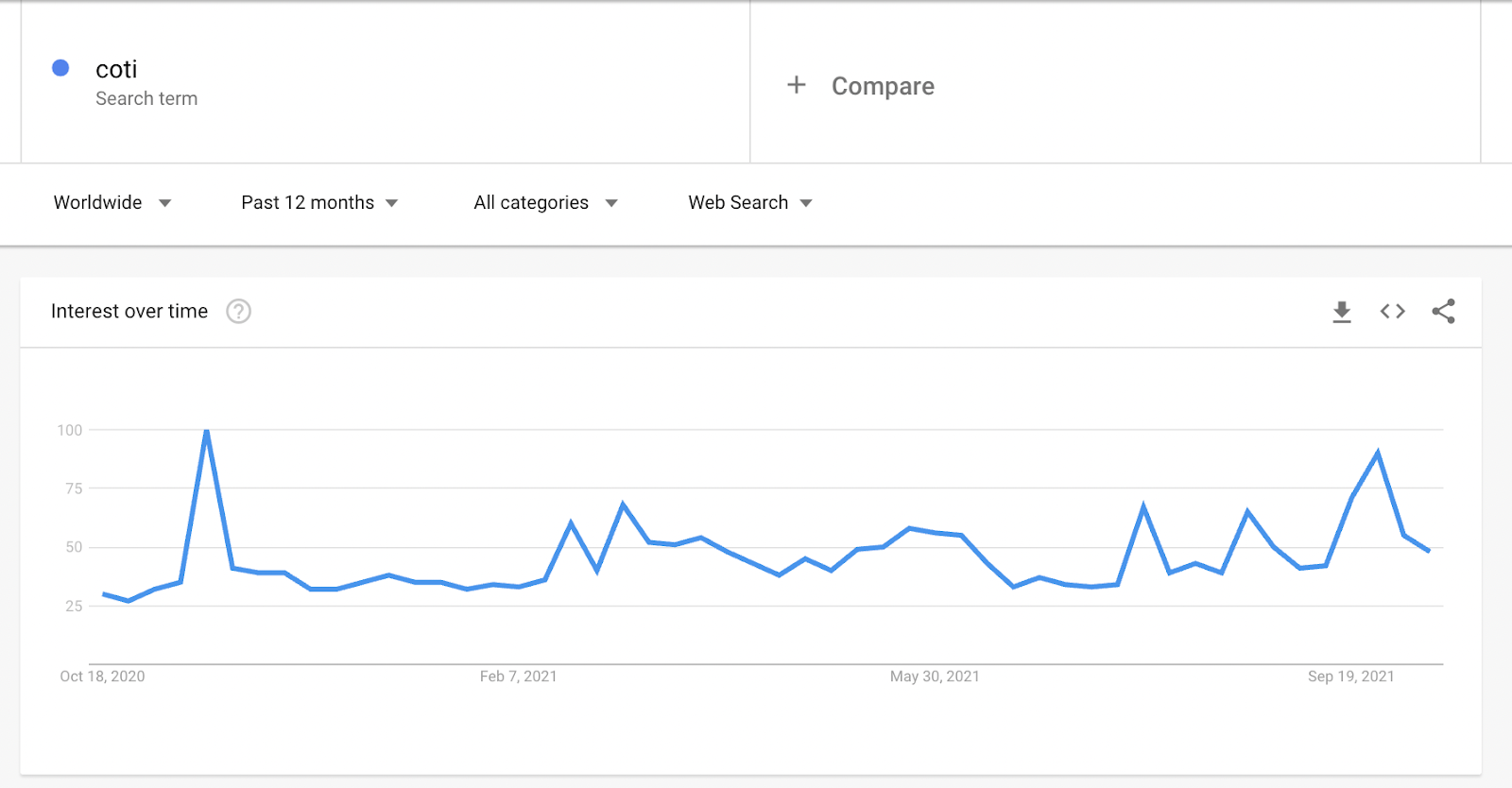Select the Feb 7, 2021 axis label
Screen dimensions: 1512x788
tap(518, 677)
